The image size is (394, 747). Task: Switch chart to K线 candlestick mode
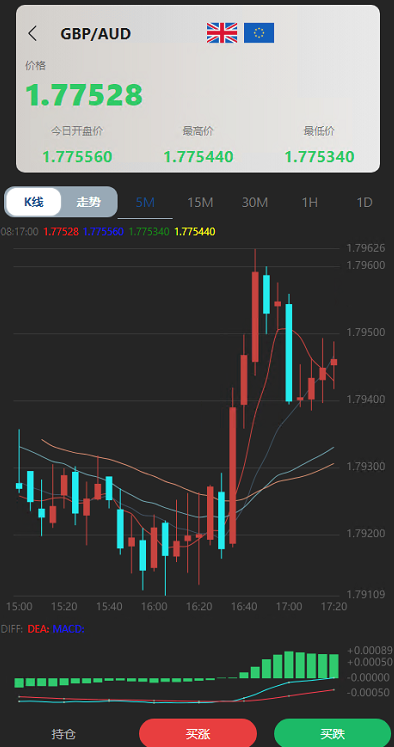click(x=34, y=202)
